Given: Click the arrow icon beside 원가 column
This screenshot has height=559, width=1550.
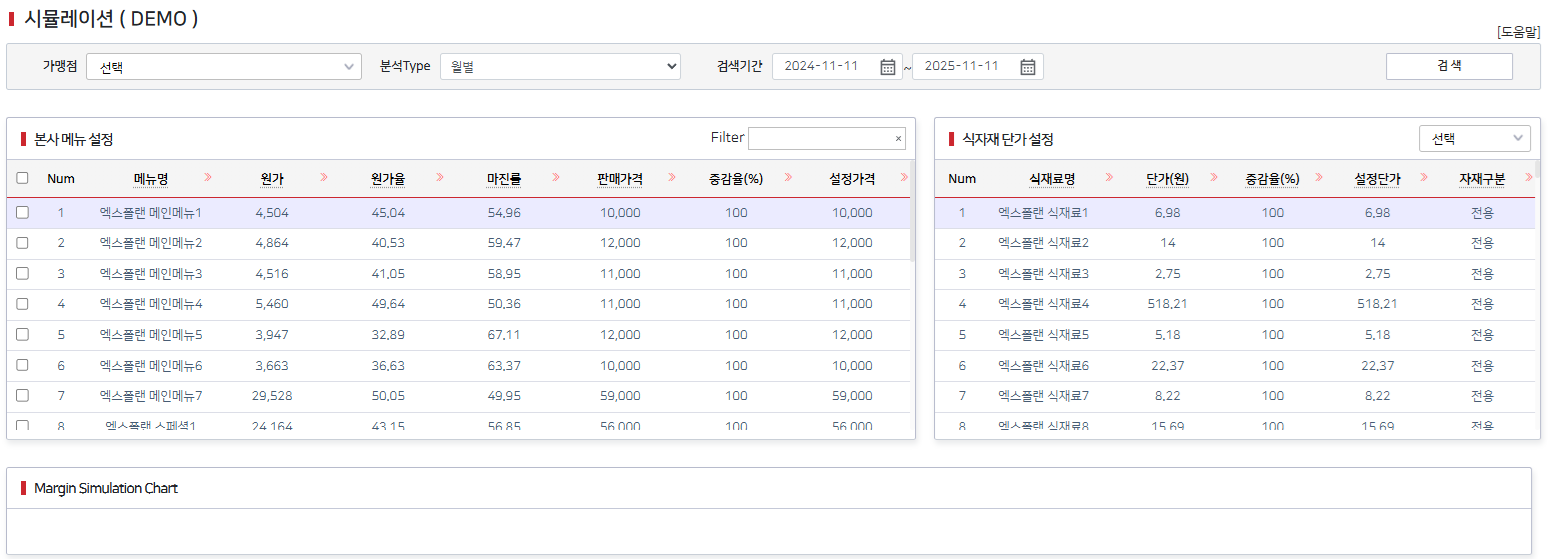Looking at the screenshot, I should click(324, 178).
